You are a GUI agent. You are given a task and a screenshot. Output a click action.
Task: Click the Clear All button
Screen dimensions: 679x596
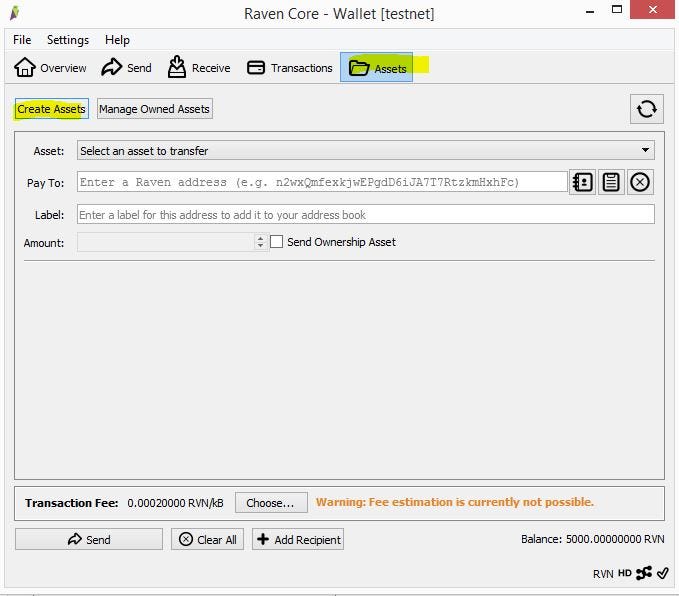tap(207, 539)
